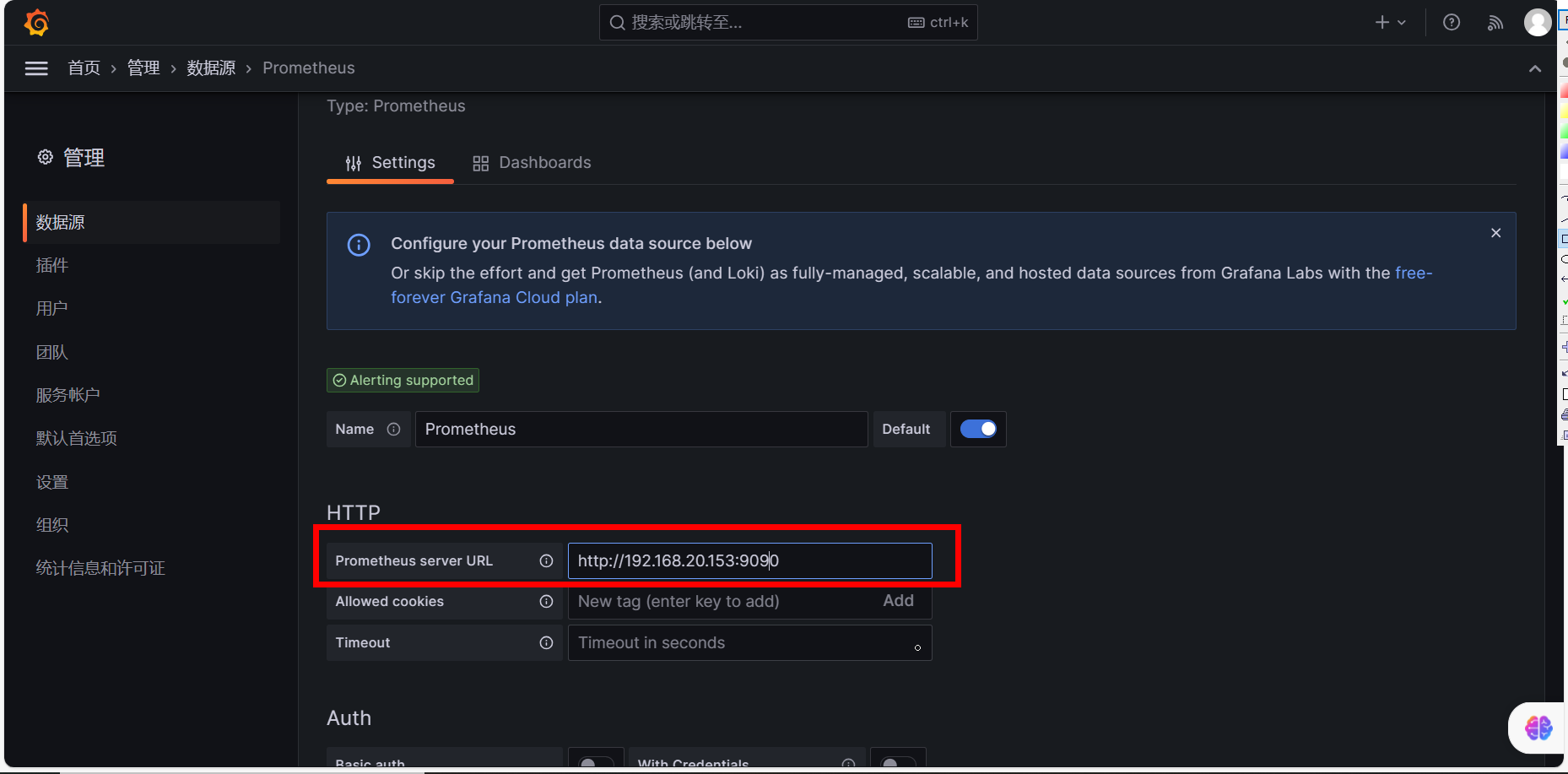
Task: Click the Type: Prometheus text
Action: [396, 106]
